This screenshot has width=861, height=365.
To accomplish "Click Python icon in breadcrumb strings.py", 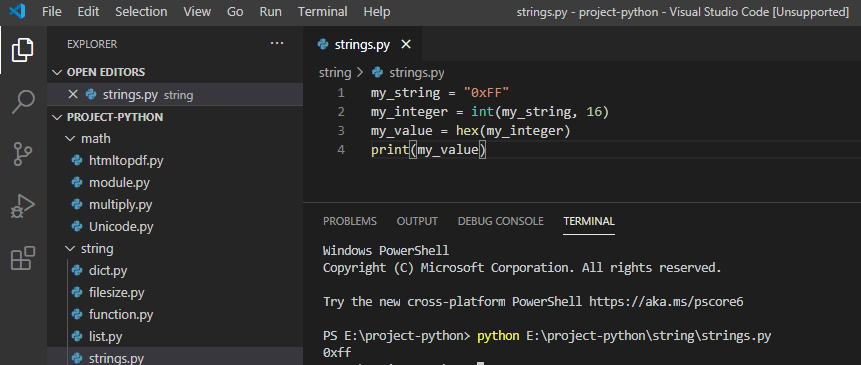I will click(x=377, y=72).
